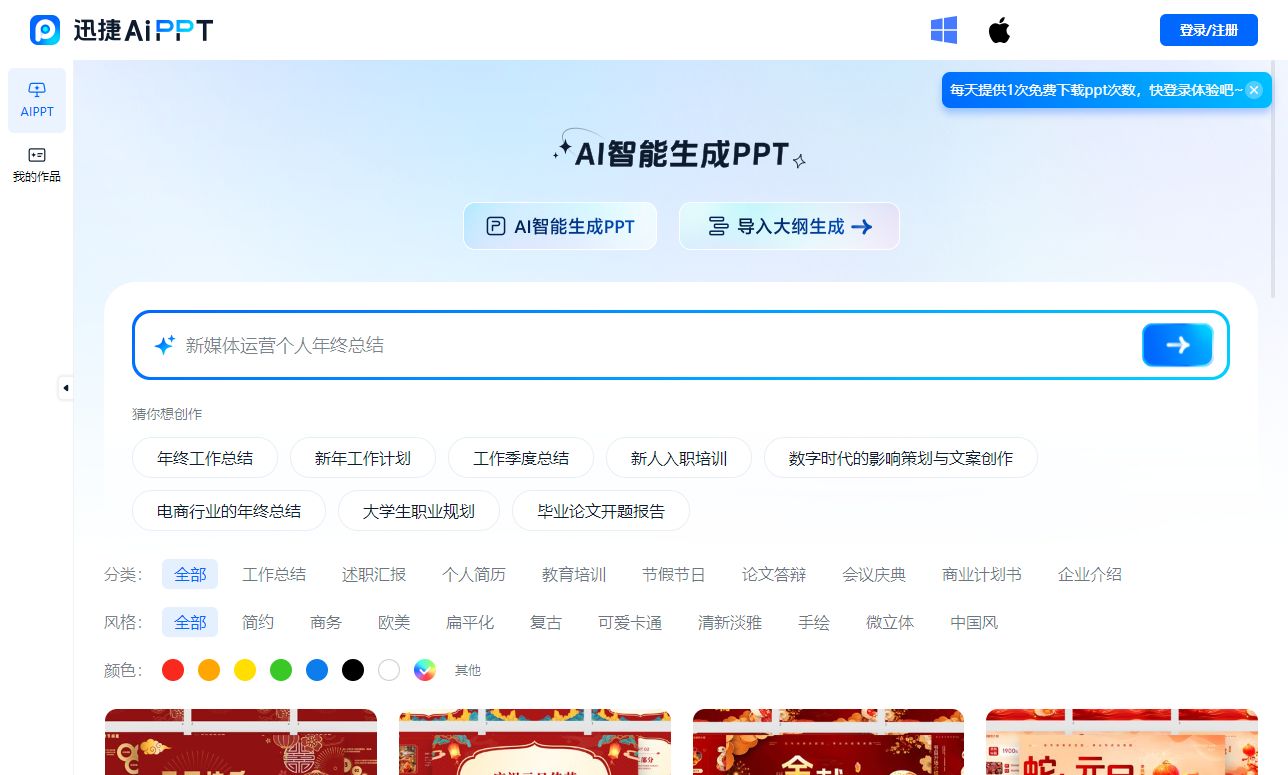Choose the 电商行业的年终总结 suggestion
Screen dimensions: 1288x775
pos(229,511)
